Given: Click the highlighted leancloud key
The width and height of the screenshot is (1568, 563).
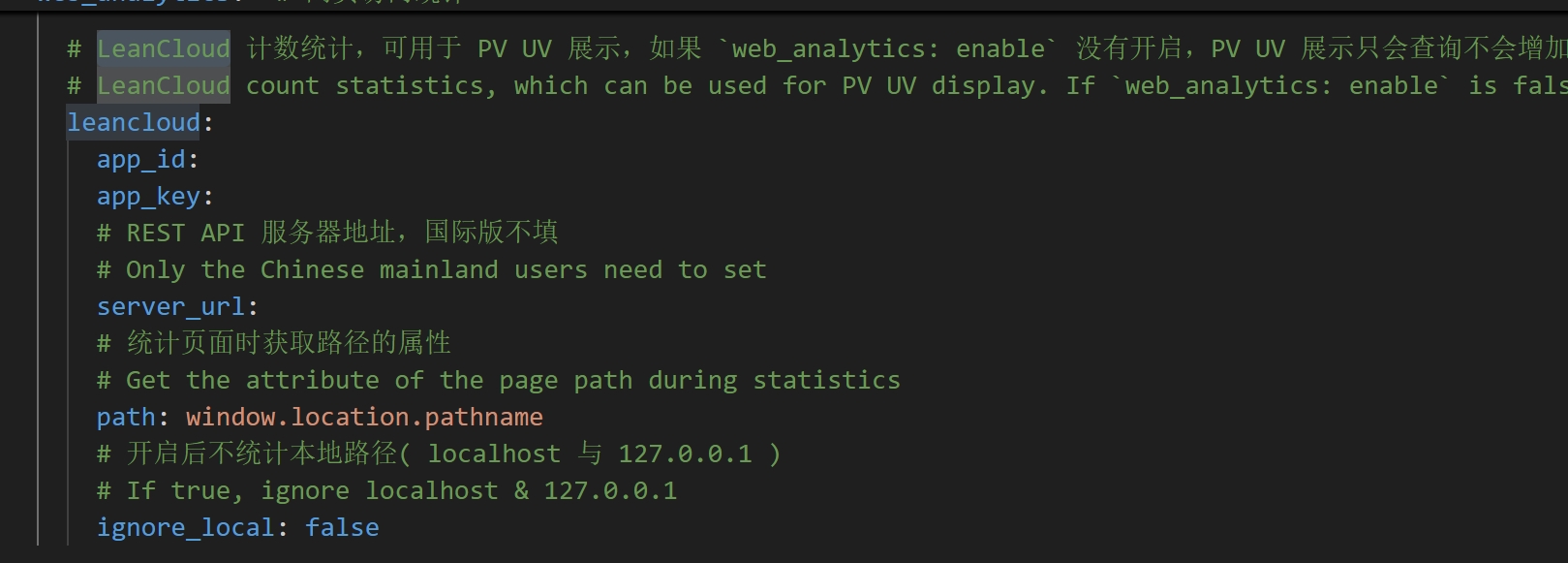Looking at the screenshot, I should (x=133, y=123).
